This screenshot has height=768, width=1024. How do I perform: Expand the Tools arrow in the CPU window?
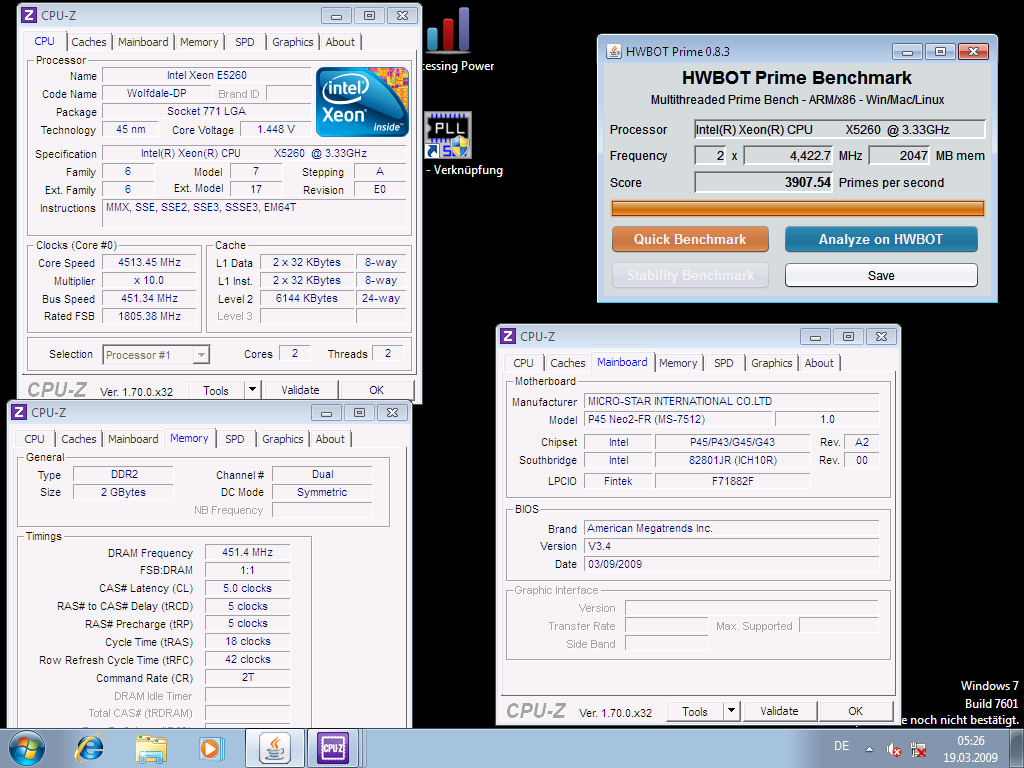click(x=252, y=390)
